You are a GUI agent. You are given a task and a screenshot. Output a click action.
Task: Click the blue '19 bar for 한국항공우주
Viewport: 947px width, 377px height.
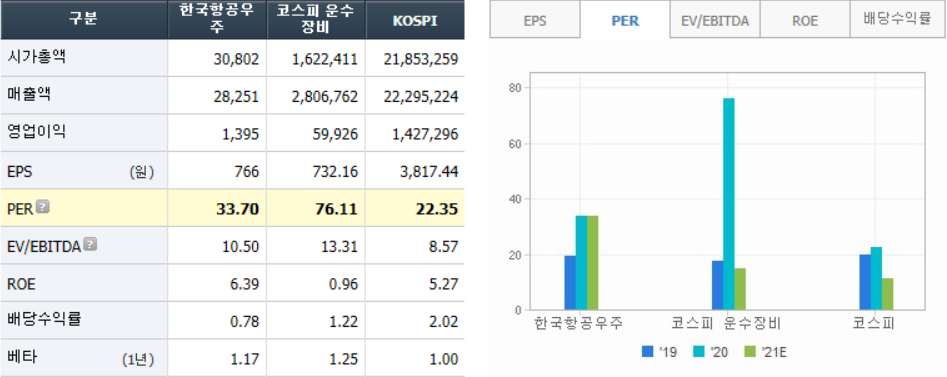coord(570,283)
